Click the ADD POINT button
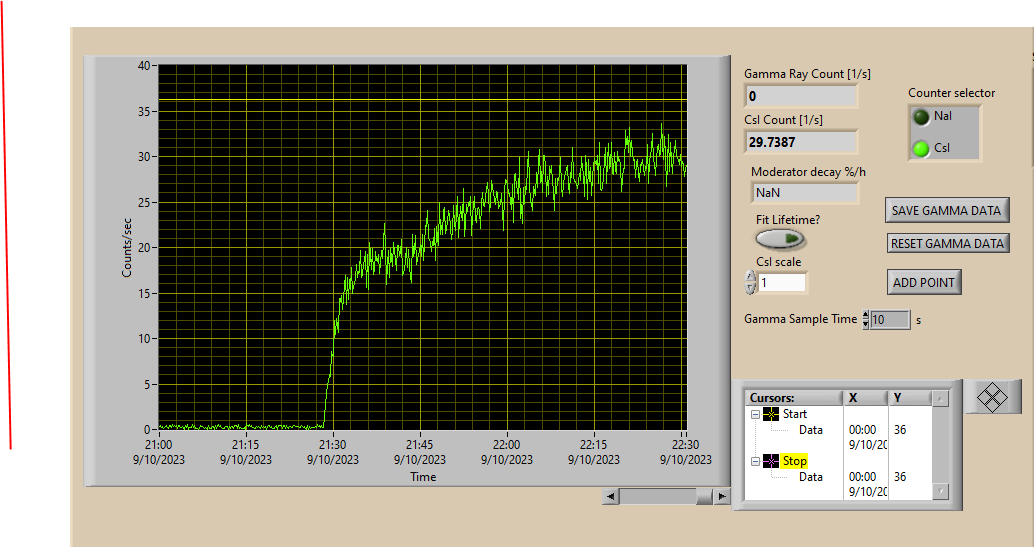 point(924,283)
